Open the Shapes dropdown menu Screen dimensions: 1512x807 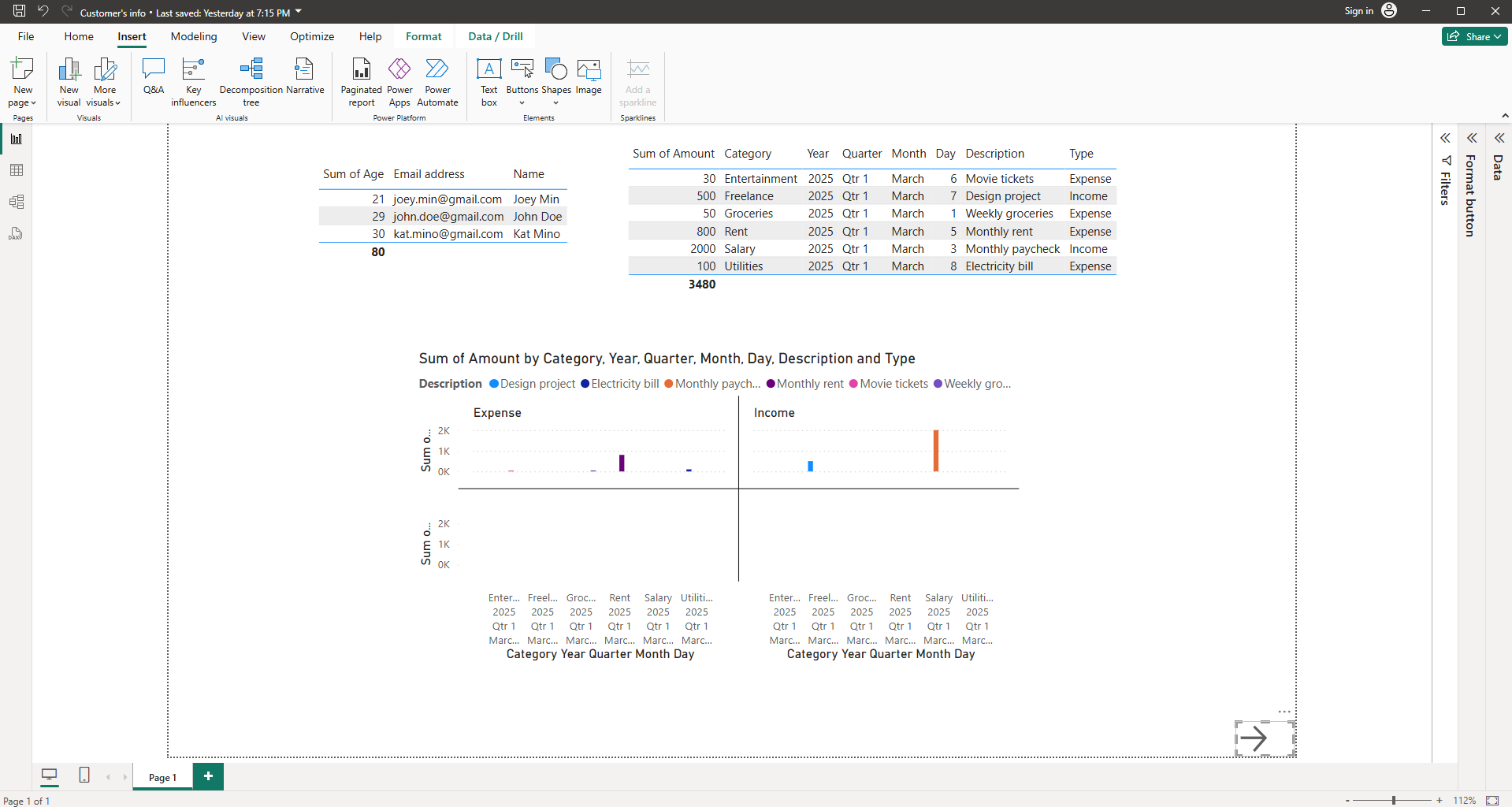pos(555,102)
